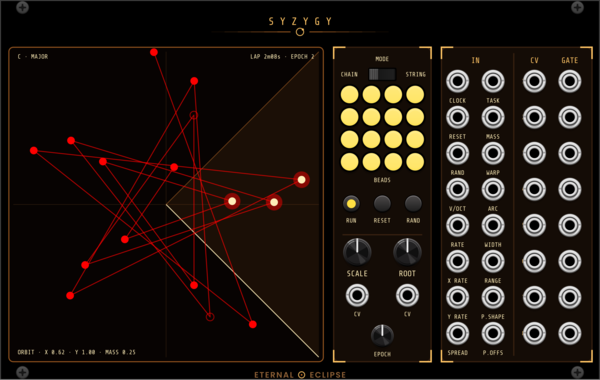
Task: Click the ROOT knob
Action: point(407,252)
